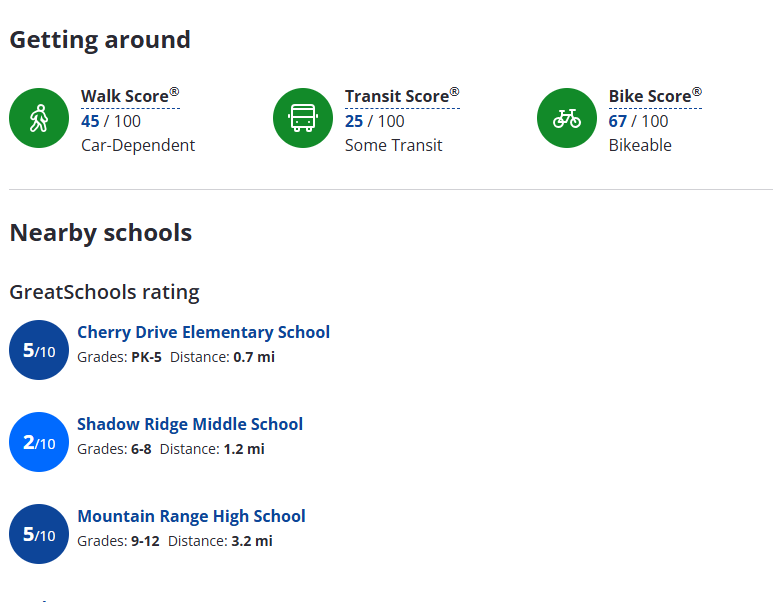
Task: Click the bike score value 67
Action: pos(618,121)
